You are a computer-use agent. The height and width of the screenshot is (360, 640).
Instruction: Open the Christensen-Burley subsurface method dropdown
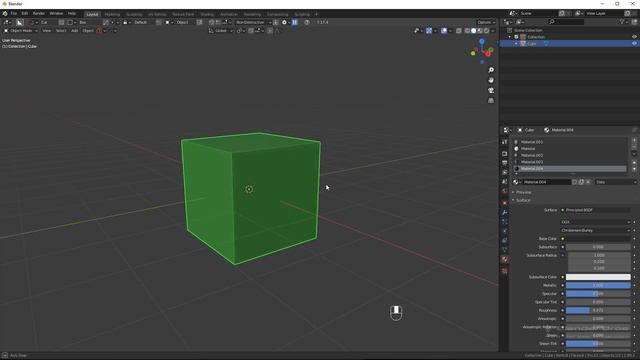click(x=596, y=230)
